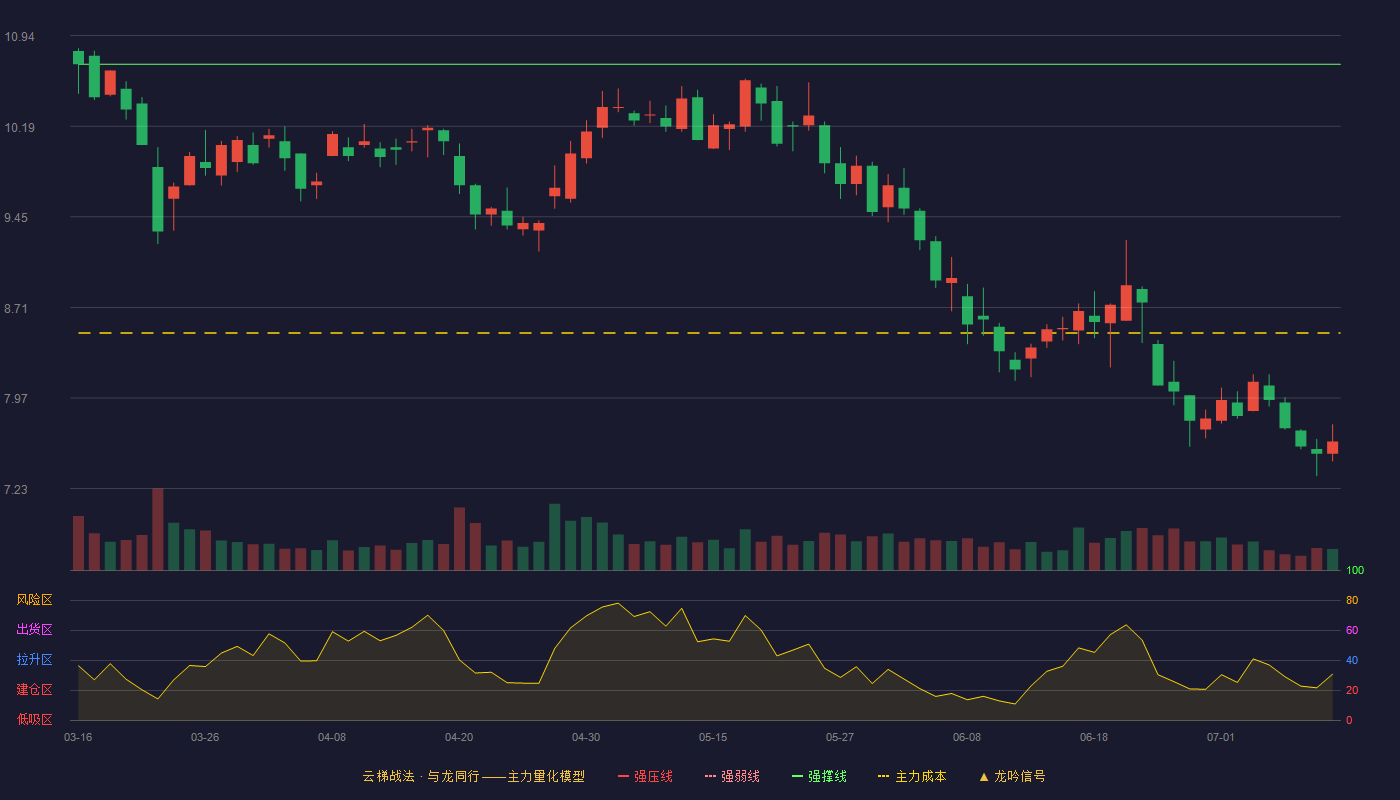Click the pink dotted icon beside 强弱线

coord(710,776)
